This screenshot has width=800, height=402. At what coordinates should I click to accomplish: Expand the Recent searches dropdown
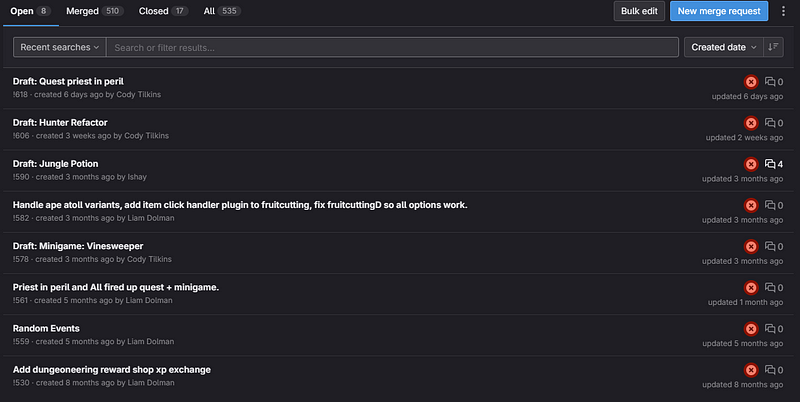tap(60, 47)
